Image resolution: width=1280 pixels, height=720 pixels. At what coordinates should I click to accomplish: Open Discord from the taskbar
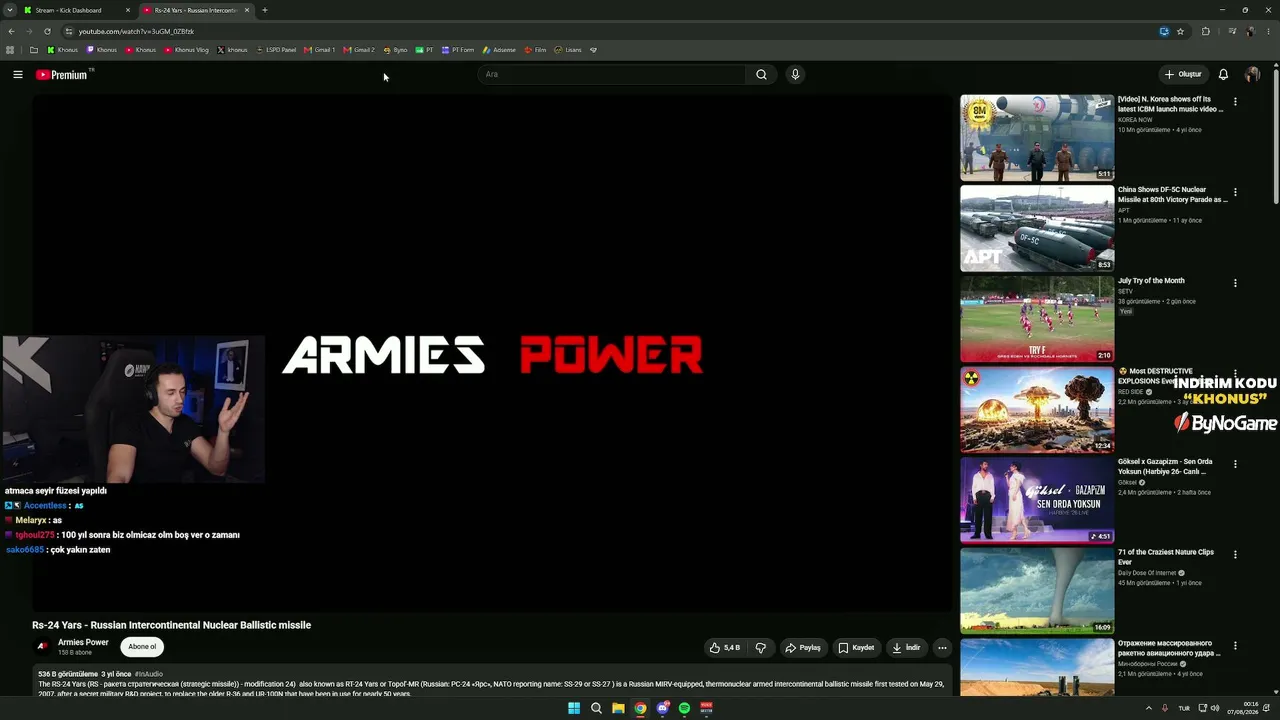662,708
